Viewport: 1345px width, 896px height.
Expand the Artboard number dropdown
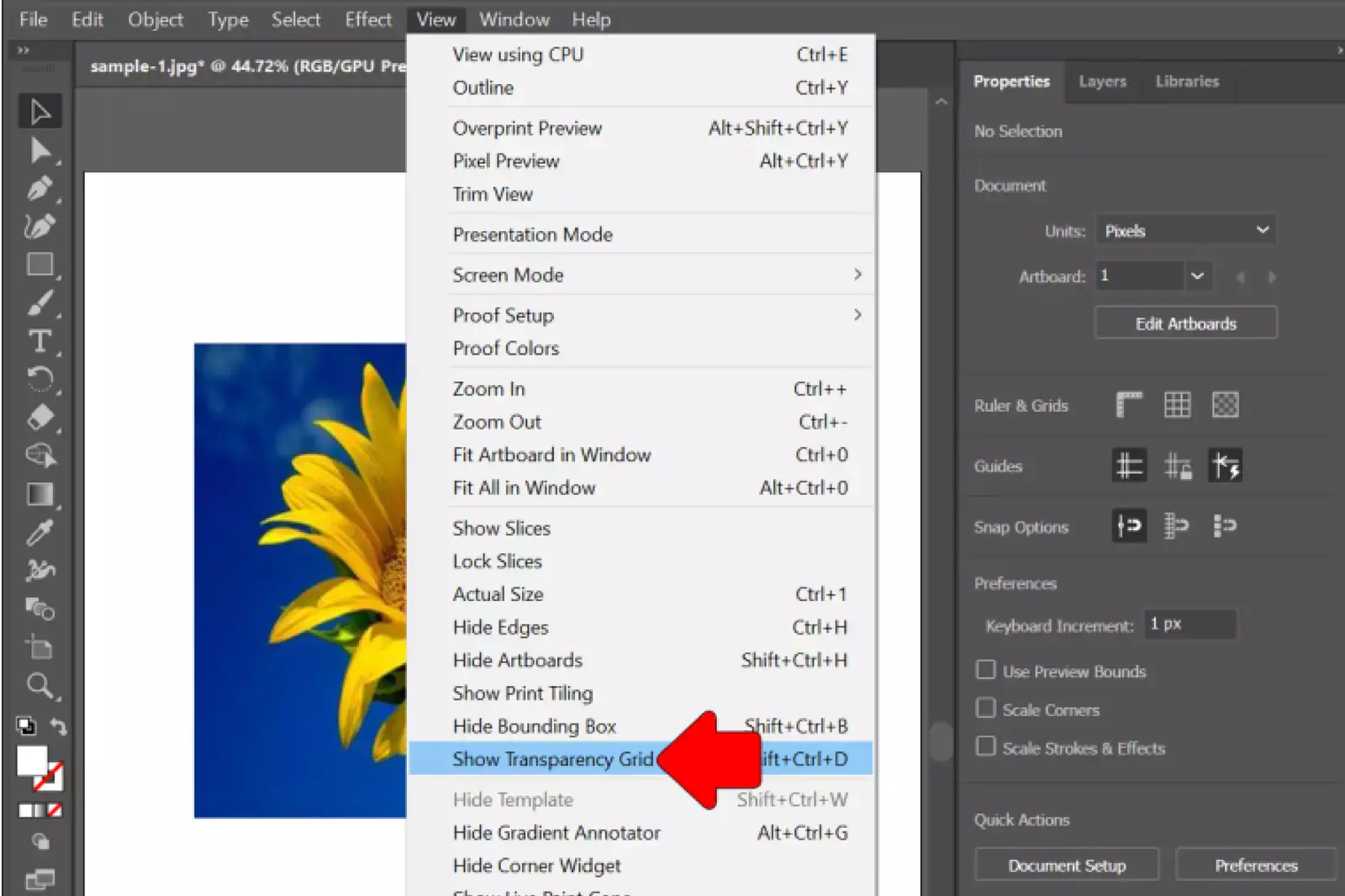1197,276
